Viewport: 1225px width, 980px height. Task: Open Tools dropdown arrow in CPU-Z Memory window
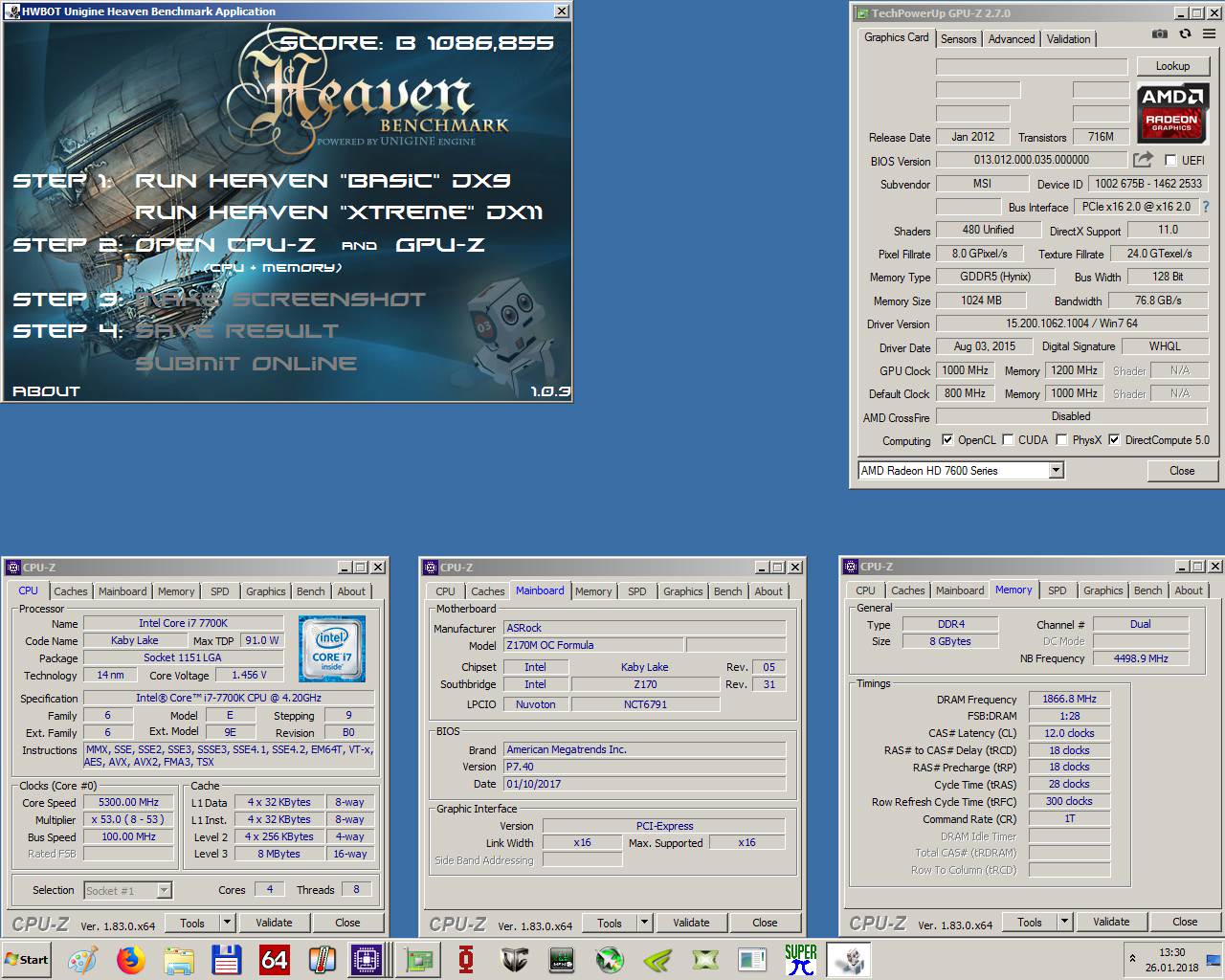coord(1064,922)
